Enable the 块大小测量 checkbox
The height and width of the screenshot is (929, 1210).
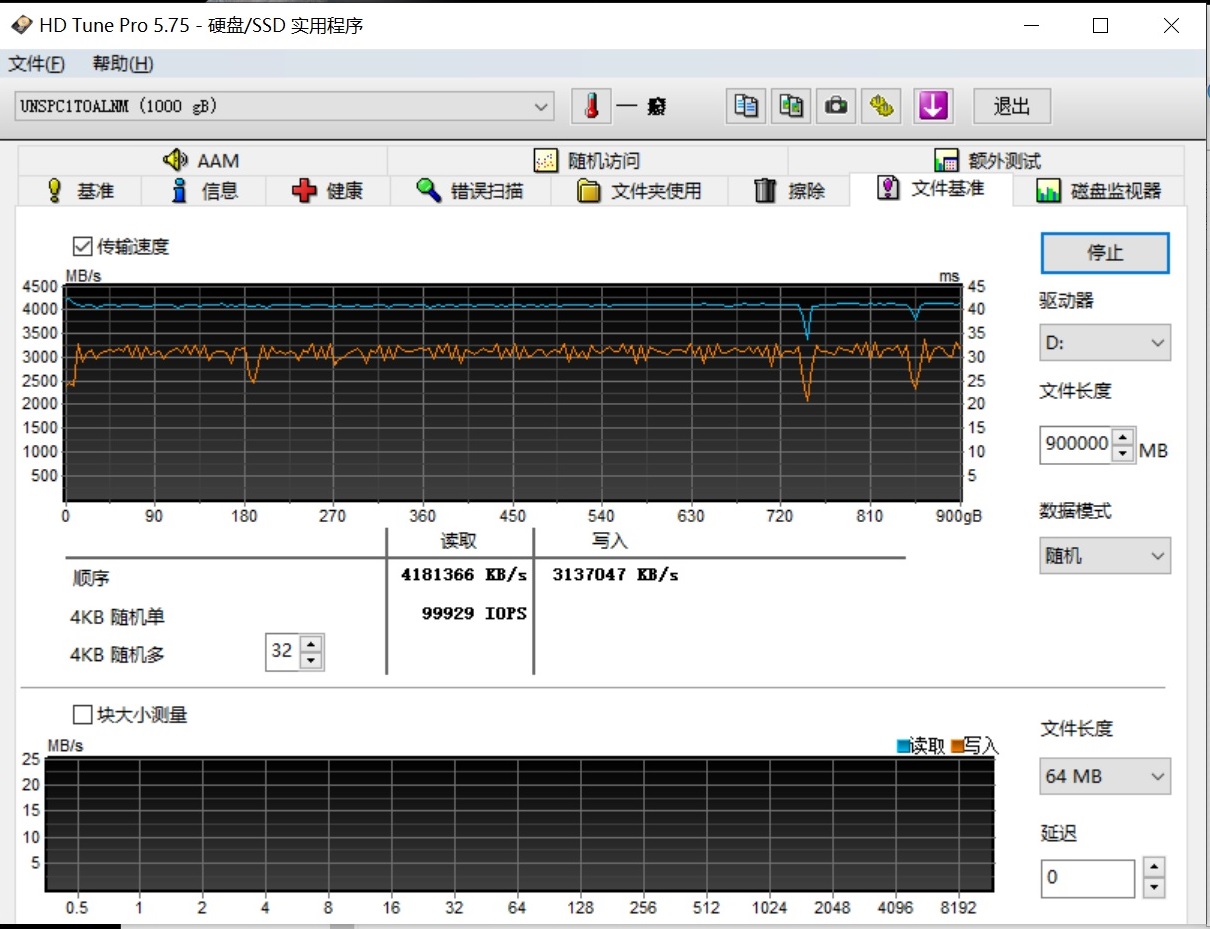point(82,715)
